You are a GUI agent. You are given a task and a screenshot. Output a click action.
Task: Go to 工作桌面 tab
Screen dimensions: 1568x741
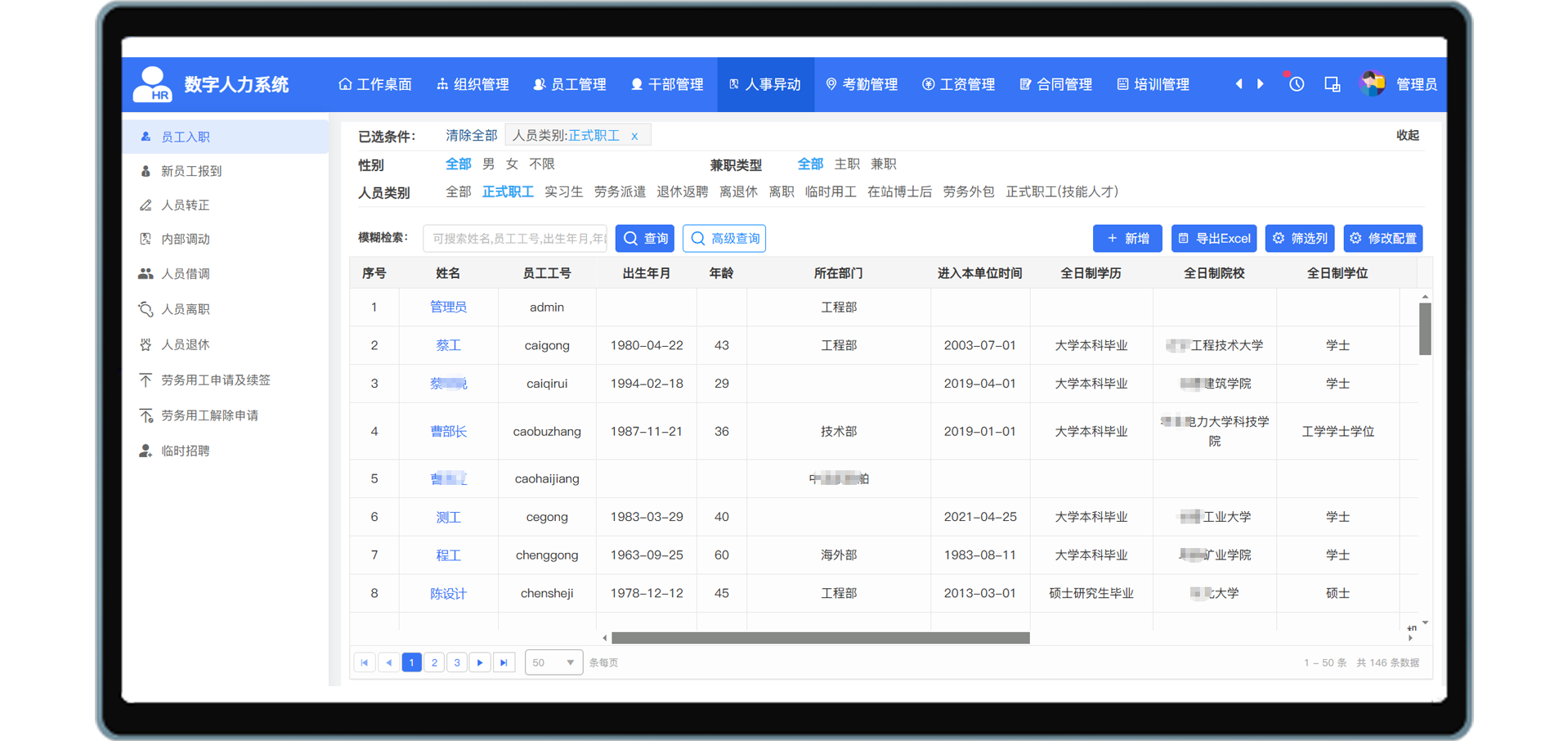(375, 84)
